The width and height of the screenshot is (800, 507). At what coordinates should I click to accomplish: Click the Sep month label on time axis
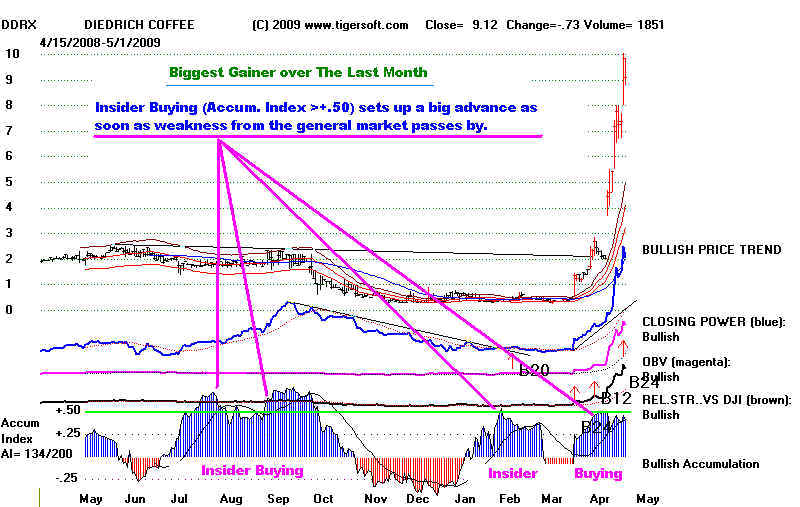tap(278, 499)
